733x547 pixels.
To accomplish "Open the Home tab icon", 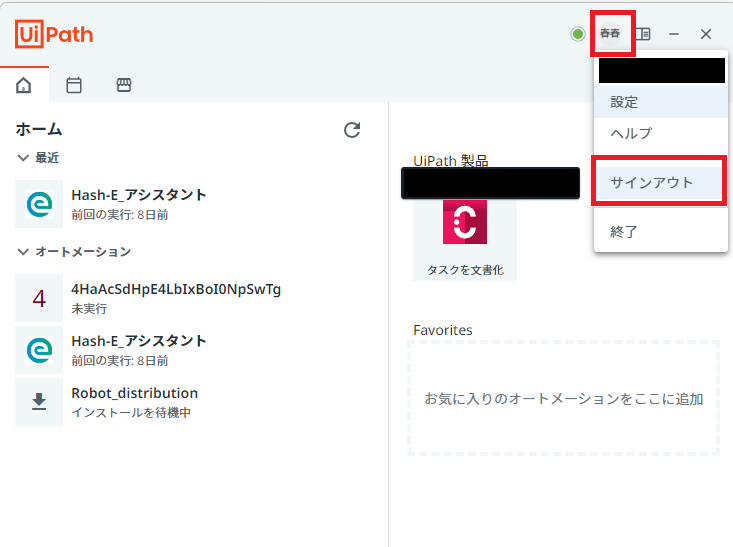I will pos(23,85).
